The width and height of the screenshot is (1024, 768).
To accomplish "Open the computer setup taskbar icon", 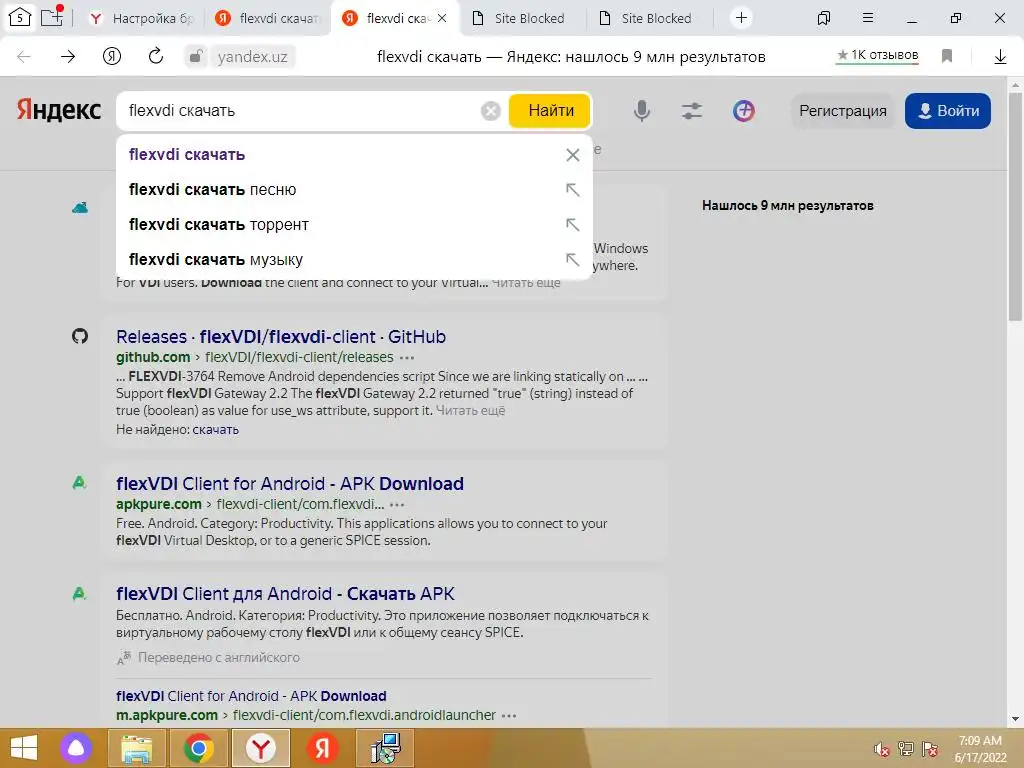I will click(385, 748).
